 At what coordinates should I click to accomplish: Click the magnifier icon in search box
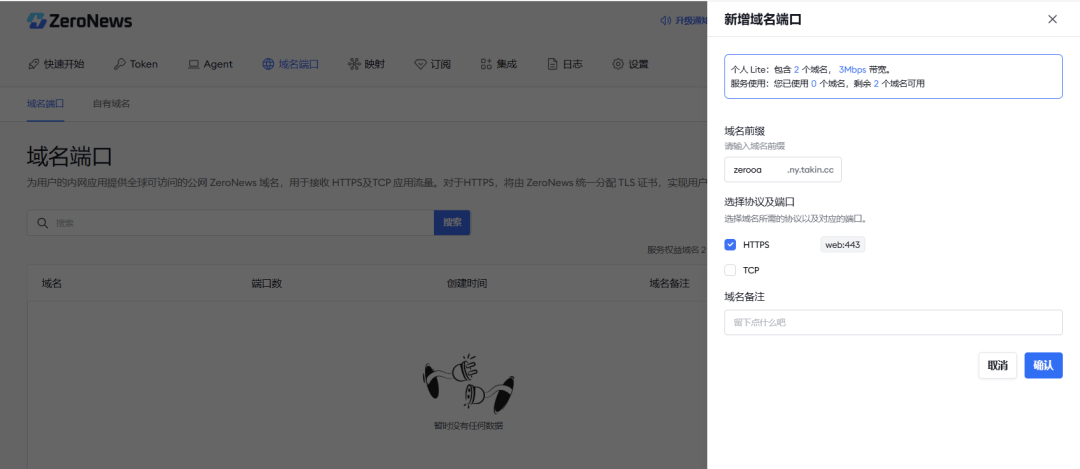tap(42, 222)
